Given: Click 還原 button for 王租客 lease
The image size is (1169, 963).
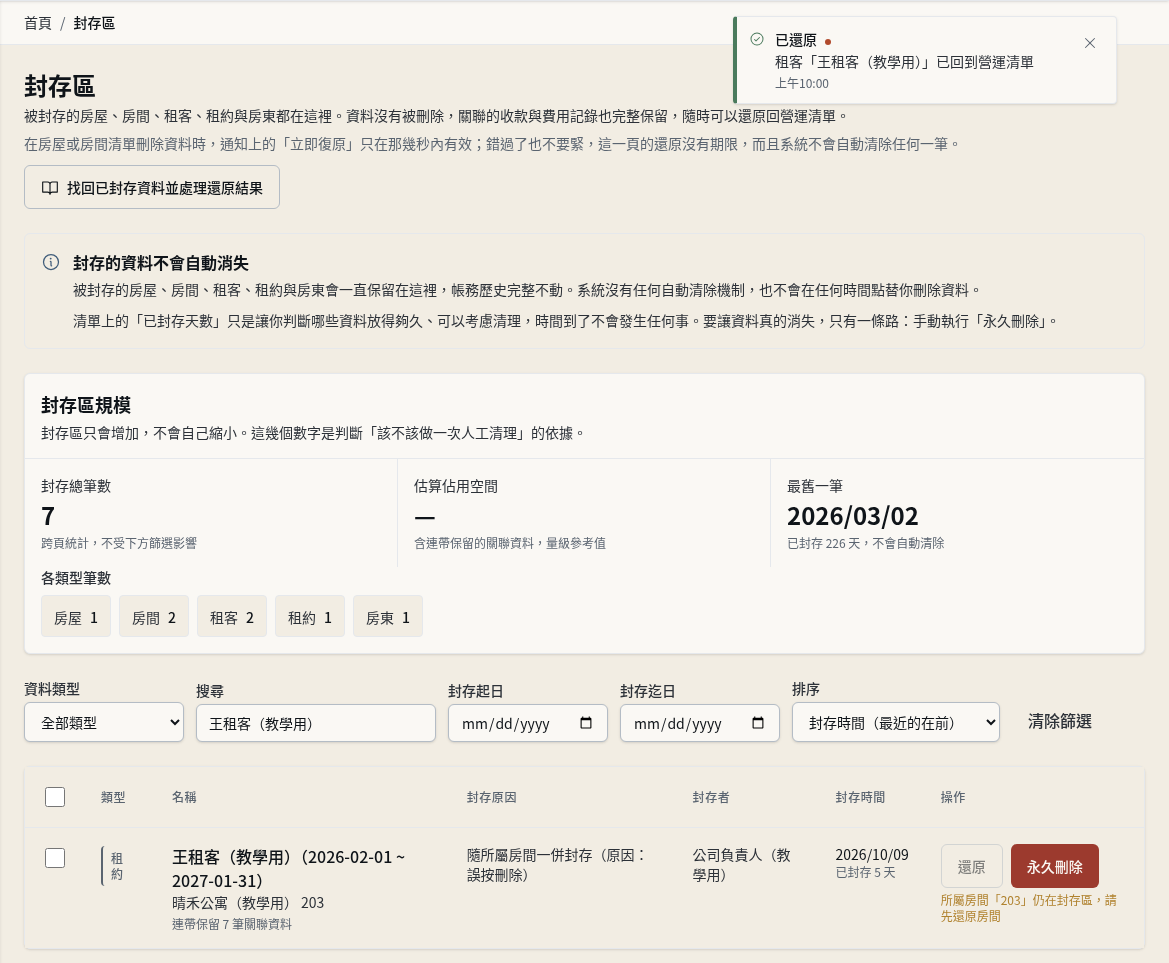Looking at the screenshot, I should click(971, 867).
